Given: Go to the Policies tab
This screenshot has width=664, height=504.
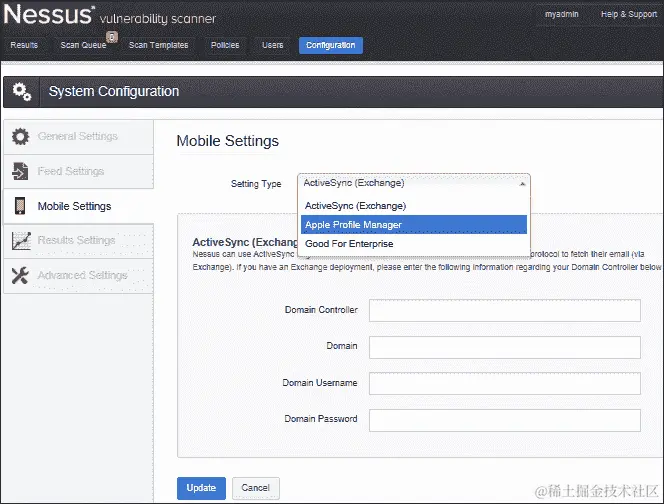Looking at the screenshot, I should click(225, 45).
